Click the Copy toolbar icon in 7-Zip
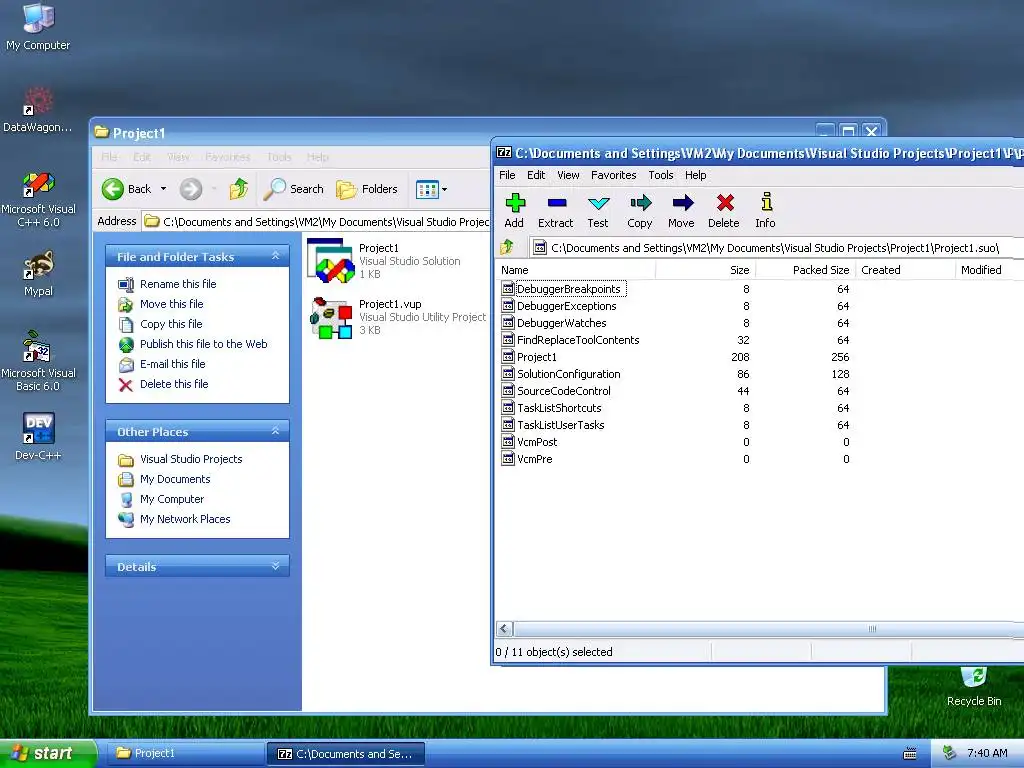The width and height of the screenshot is (1024, 768). coord(640,203)
